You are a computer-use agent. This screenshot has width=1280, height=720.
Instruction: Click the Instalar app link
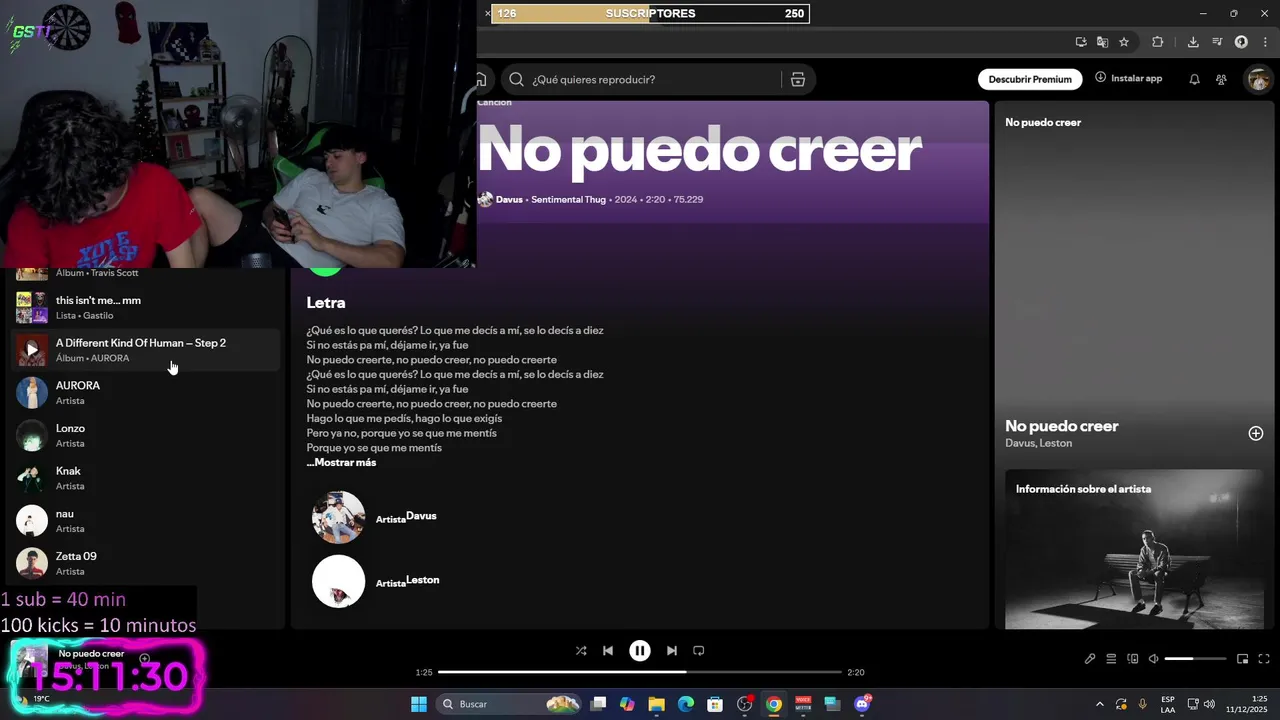1129,78
